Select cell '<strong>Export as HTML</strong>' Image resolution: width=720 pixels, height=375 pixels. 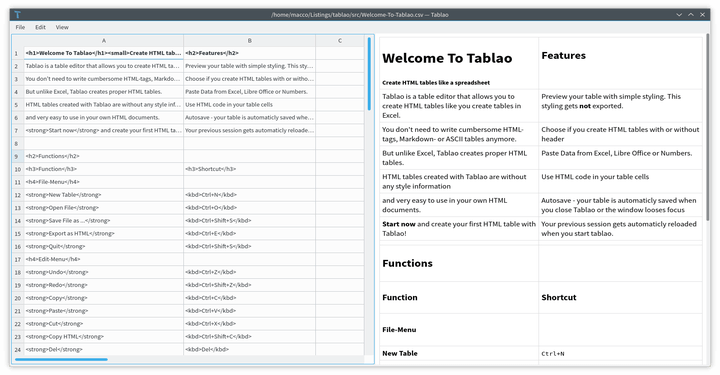click(x=104, y=233)
